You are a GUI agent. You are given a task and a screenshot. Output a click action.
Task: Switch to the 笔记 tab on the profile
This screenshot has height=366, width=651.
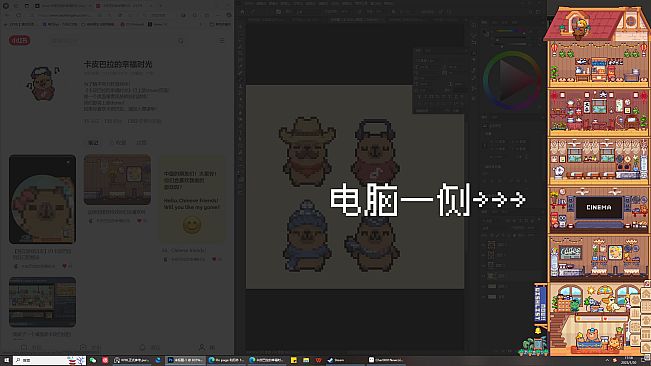tap(93, 142)
